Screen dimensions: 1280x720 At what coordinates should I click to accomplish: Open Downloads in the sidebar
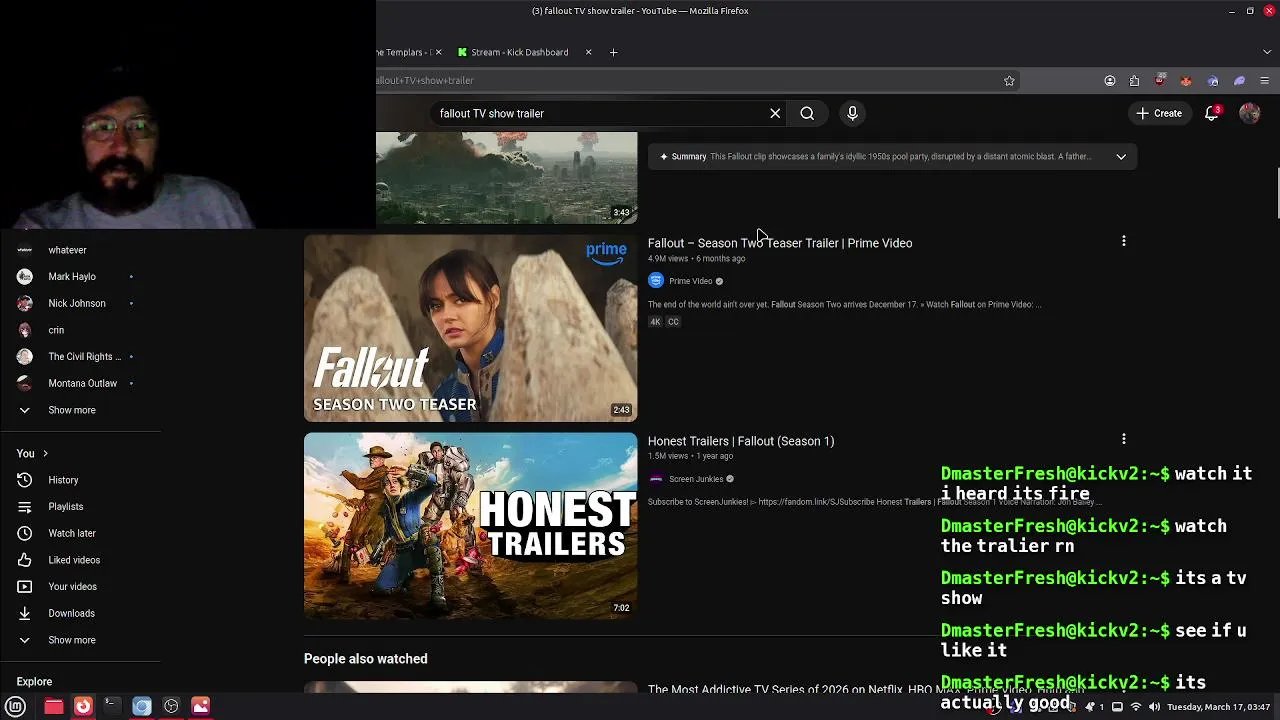pyautogui.click(x=71, y=613)
